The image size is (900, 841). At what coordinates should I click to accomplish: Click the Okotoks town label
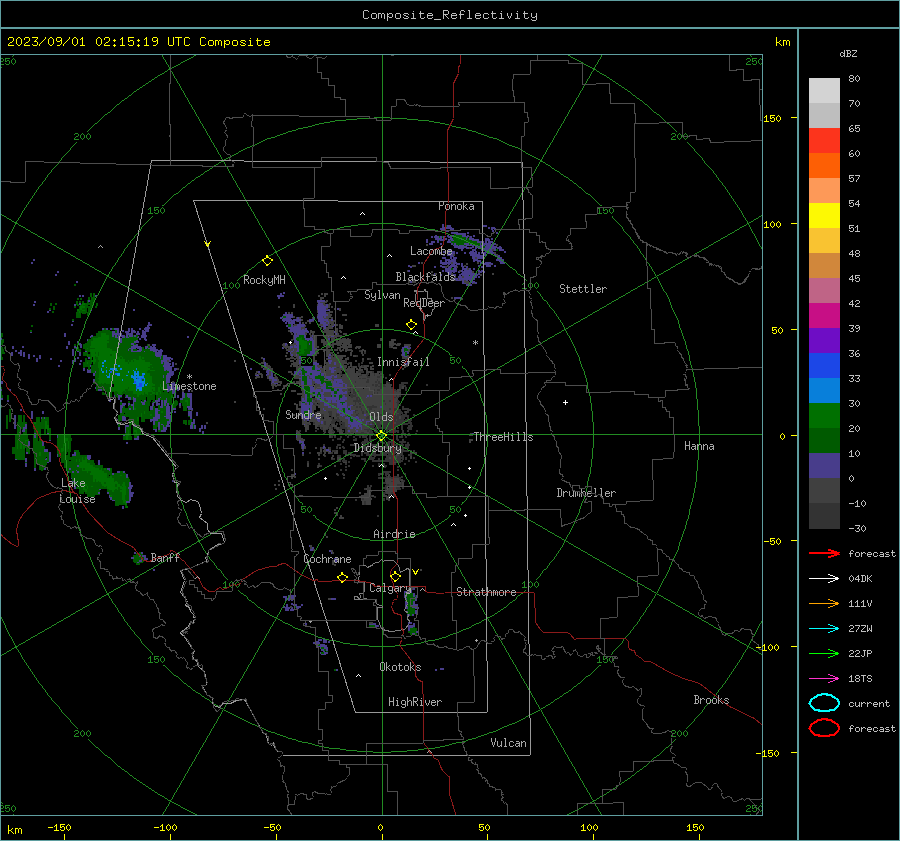tap(400, 667)
